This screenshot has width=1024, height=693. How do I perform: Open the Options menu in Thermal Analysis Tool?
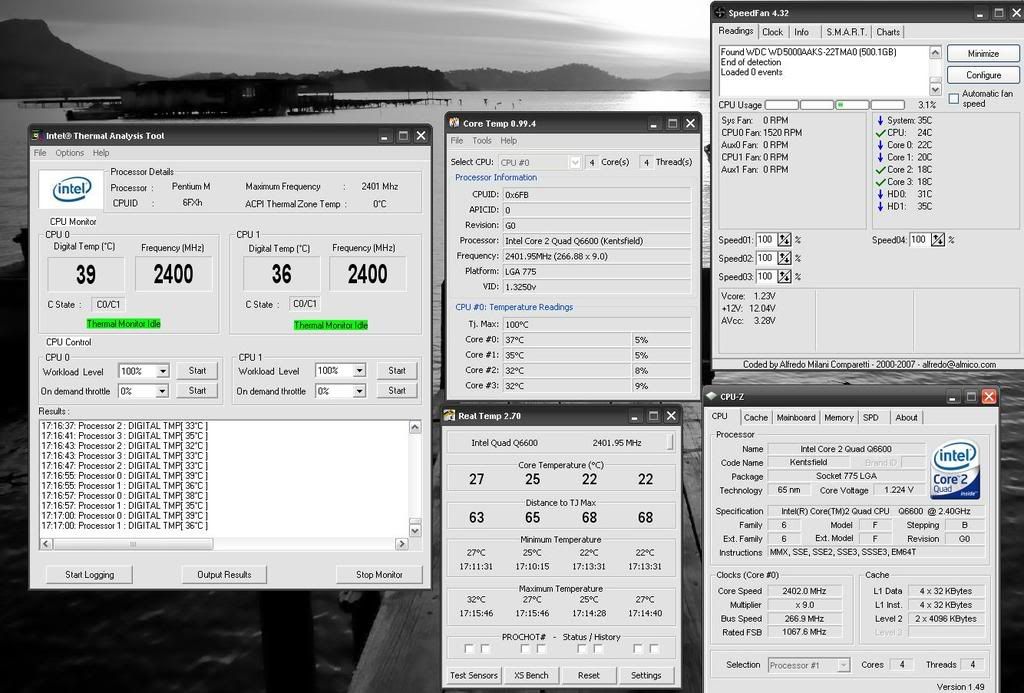coord(69,153)
